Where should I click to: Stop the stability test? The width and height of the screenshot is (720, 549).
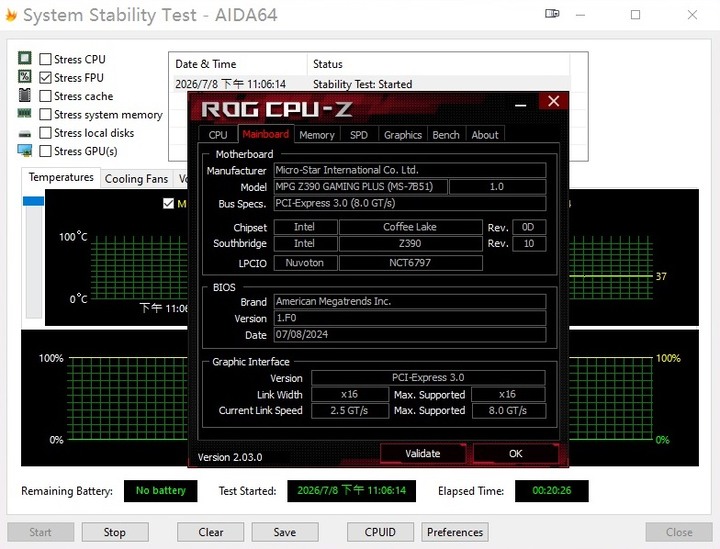[115, 532]
